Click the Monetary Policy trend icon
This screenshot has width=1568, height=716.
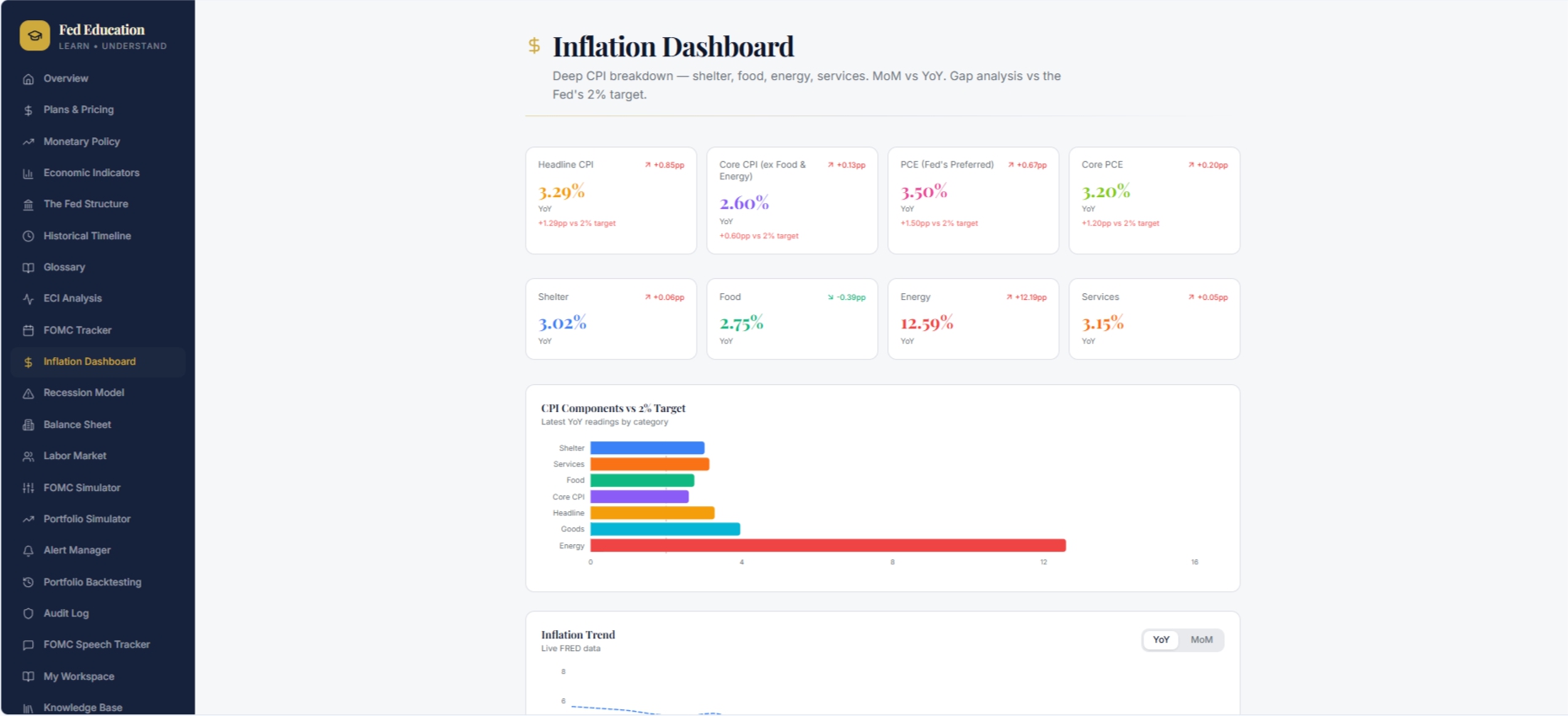[x=28, y=142]
